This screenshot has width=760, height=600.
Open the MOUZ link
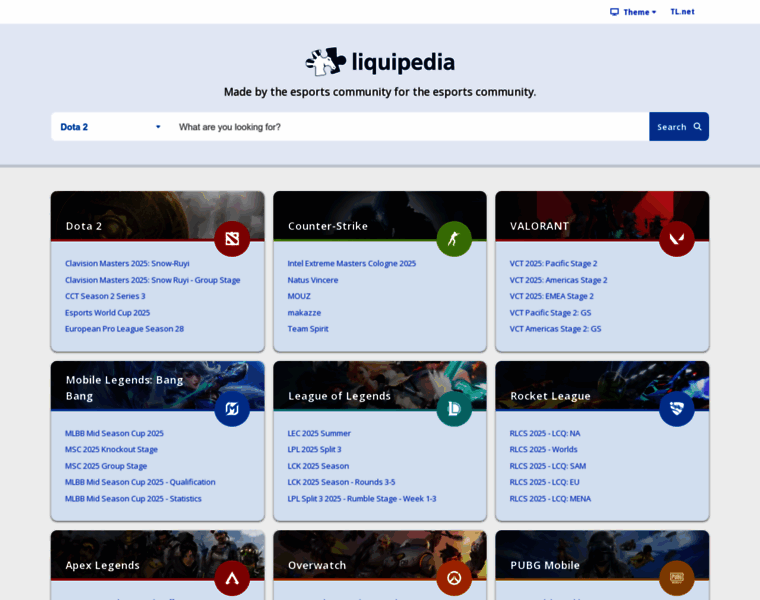(x=299, y=296)
